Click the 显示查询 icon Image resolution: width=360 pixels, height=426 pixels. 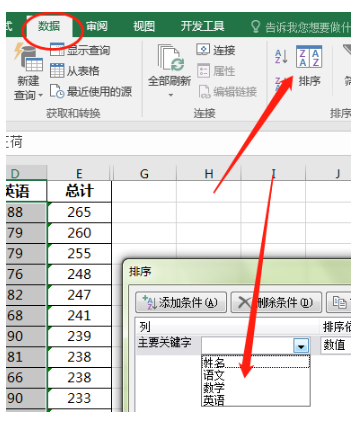coord(57,50)
